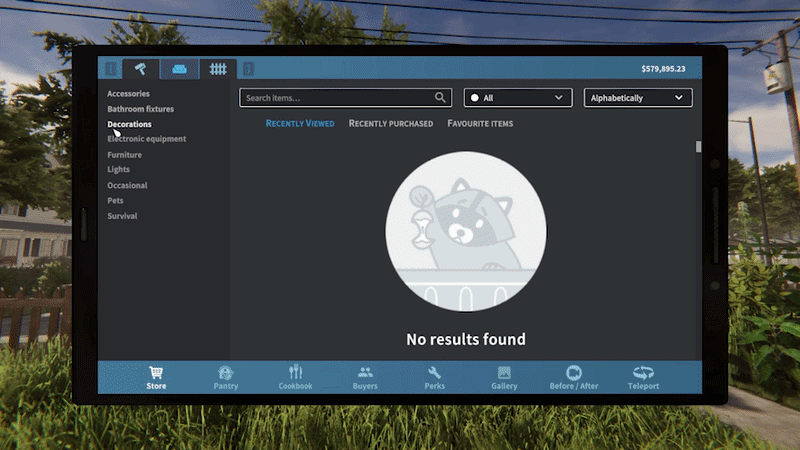Select the sofa furniture tab
This screenshot has height=450, width=800.
click(x=179, y=69)
